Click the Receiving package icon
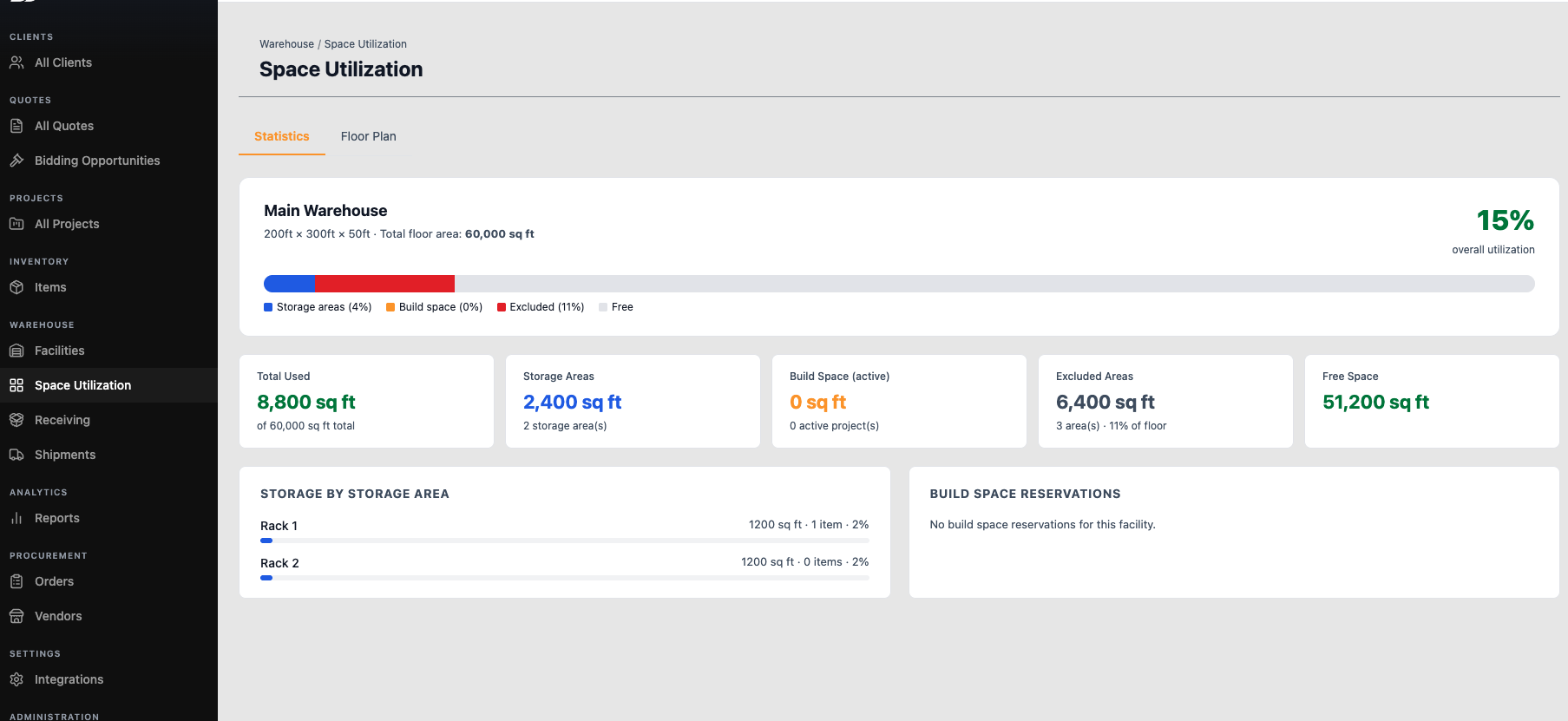 point(16,420)
